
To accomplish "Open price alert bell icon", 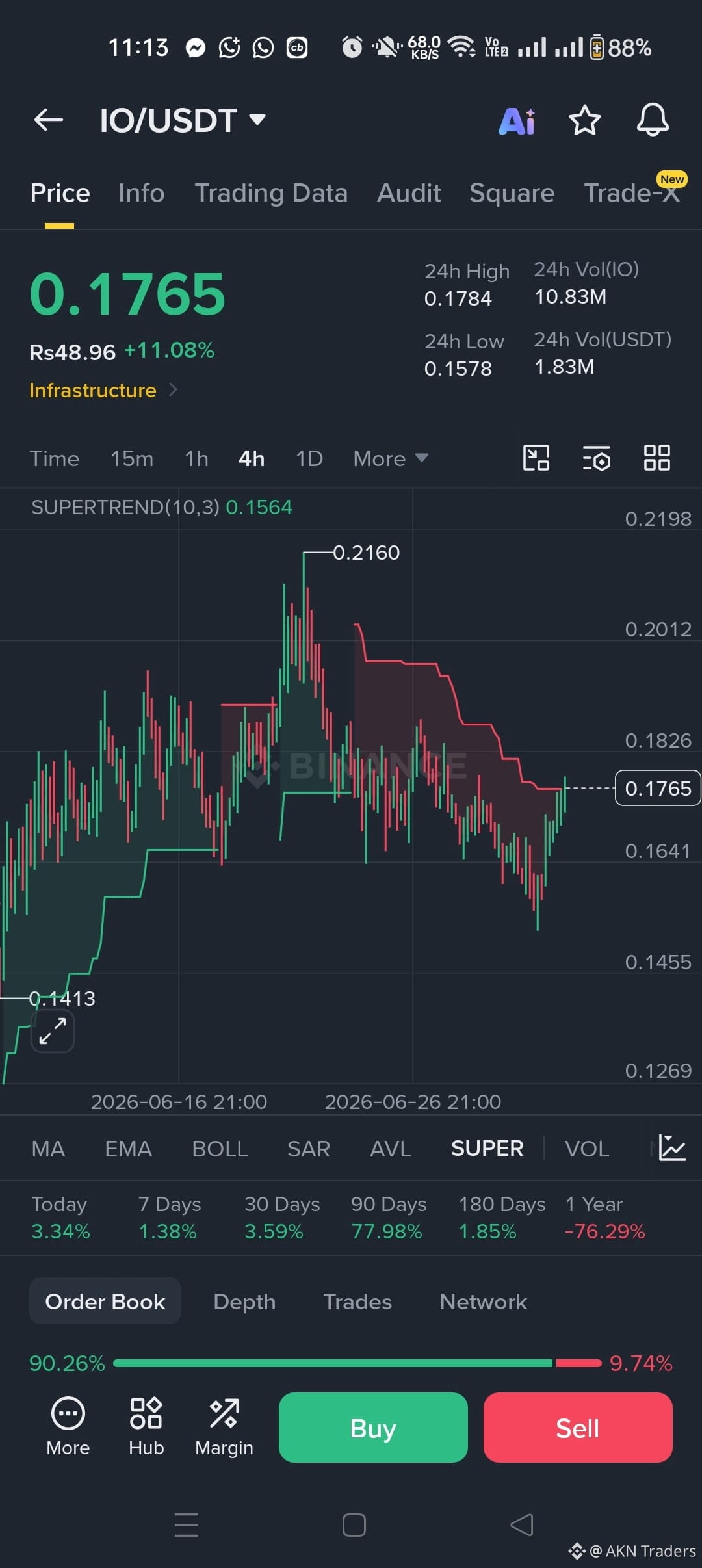I will (653, 120).
